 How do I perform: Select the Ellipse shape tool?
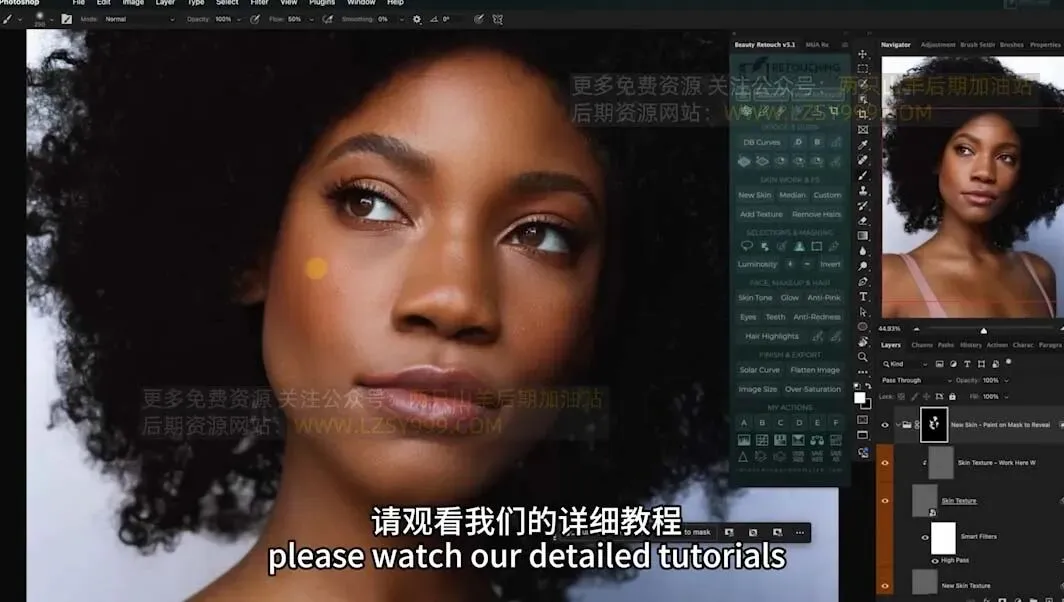click(x=862, y=326)
